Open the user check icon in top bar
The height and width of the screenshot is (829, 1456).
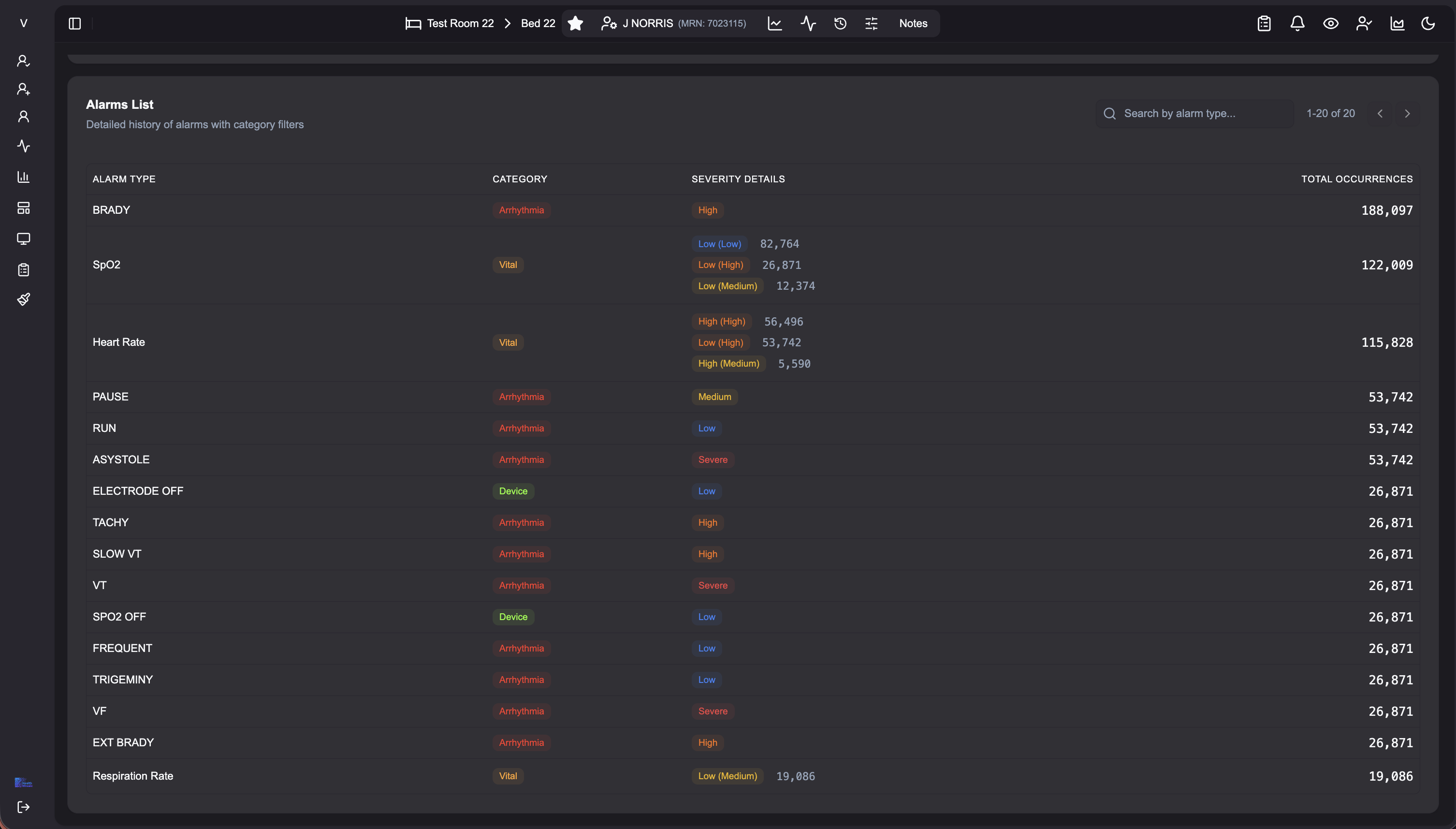click(x=1364, y=23)
